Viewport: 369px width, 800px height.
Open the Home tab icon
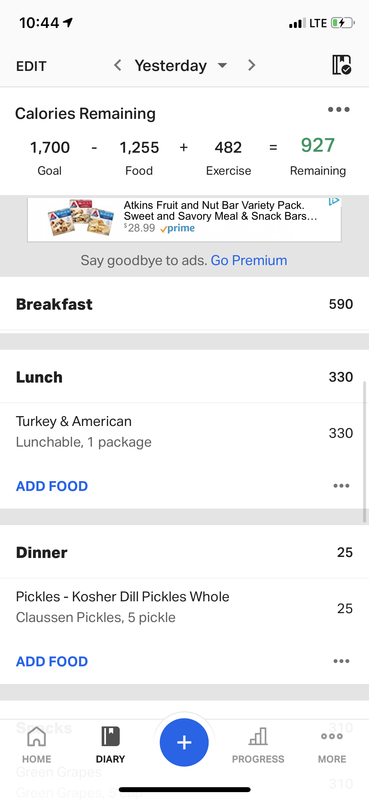[36, 744]
